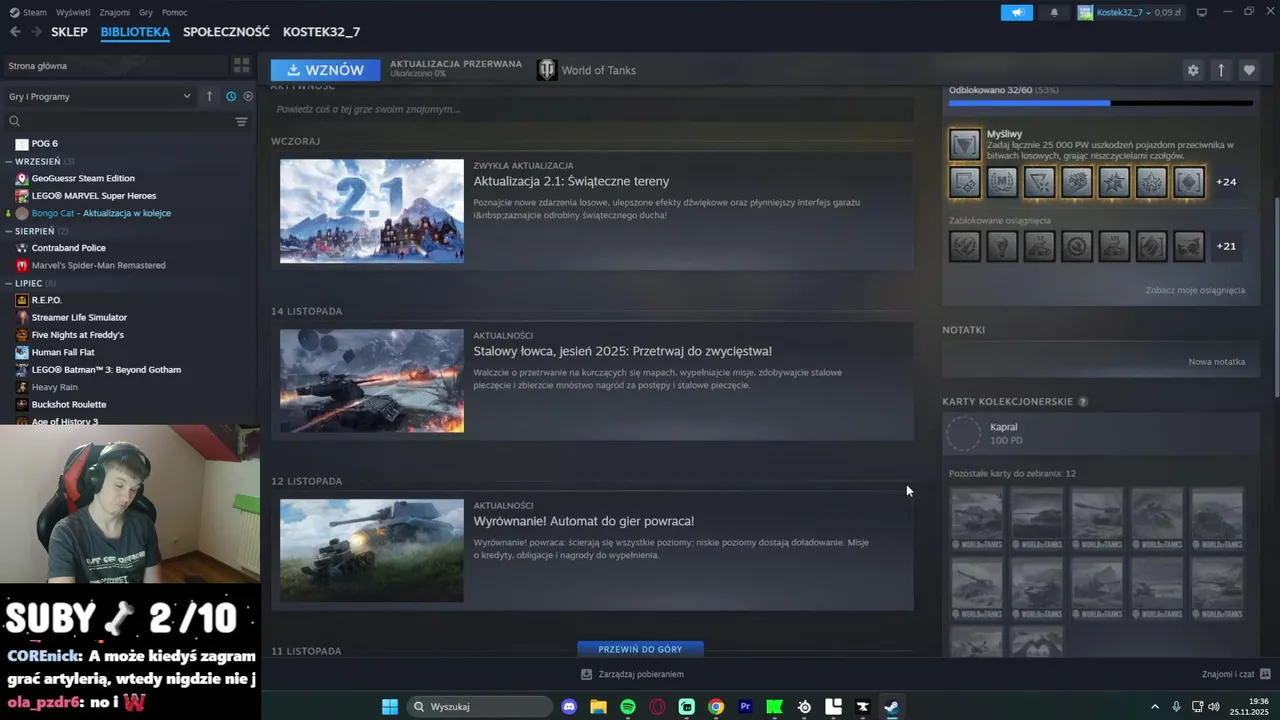The height and width of the screenshot is (720, 1280).
Task: Open the notifications bell
Action: (1054, 12)
